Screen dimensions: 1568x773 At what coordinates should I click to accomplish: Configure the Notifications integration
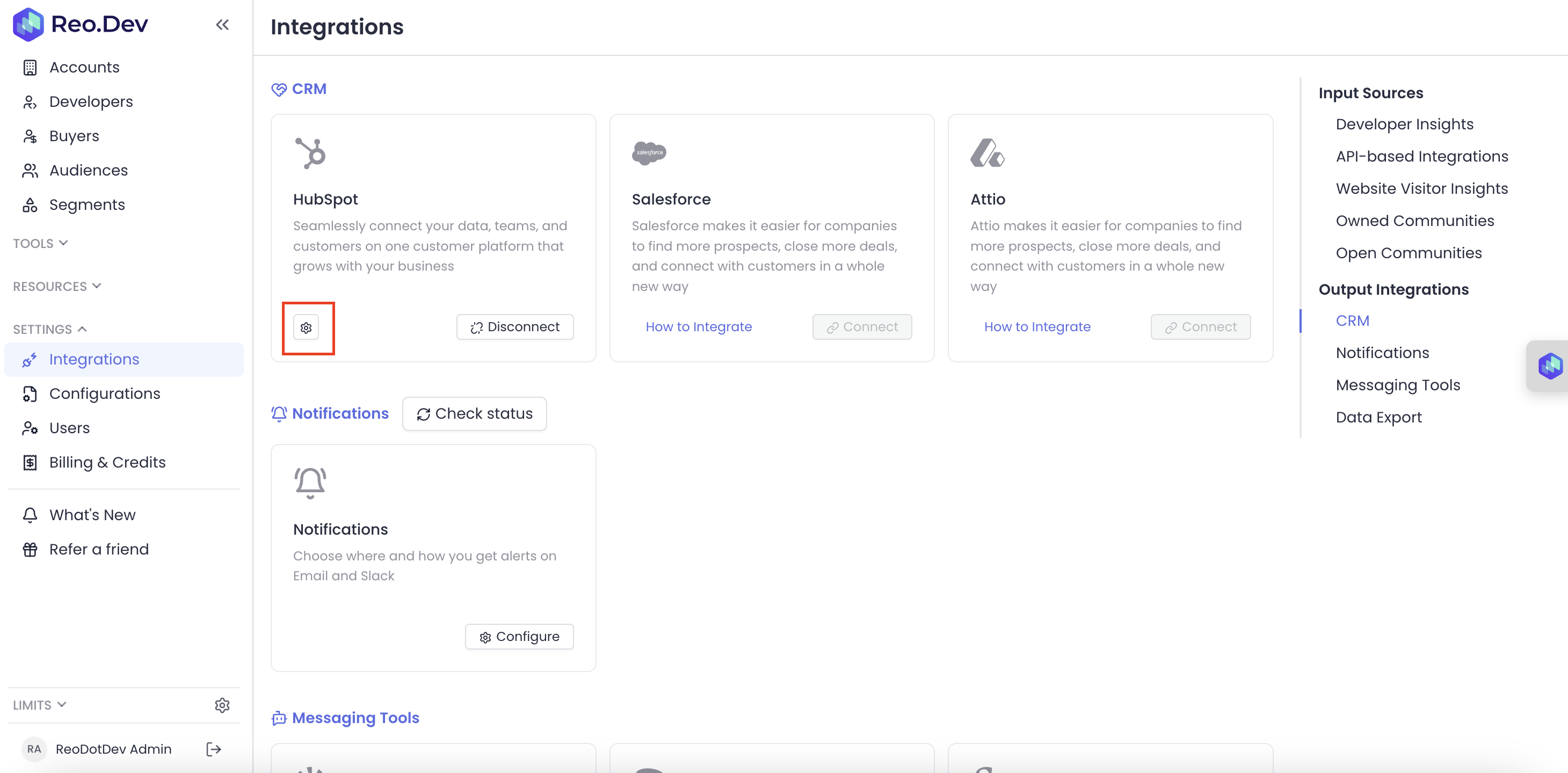tap(519, 637)
